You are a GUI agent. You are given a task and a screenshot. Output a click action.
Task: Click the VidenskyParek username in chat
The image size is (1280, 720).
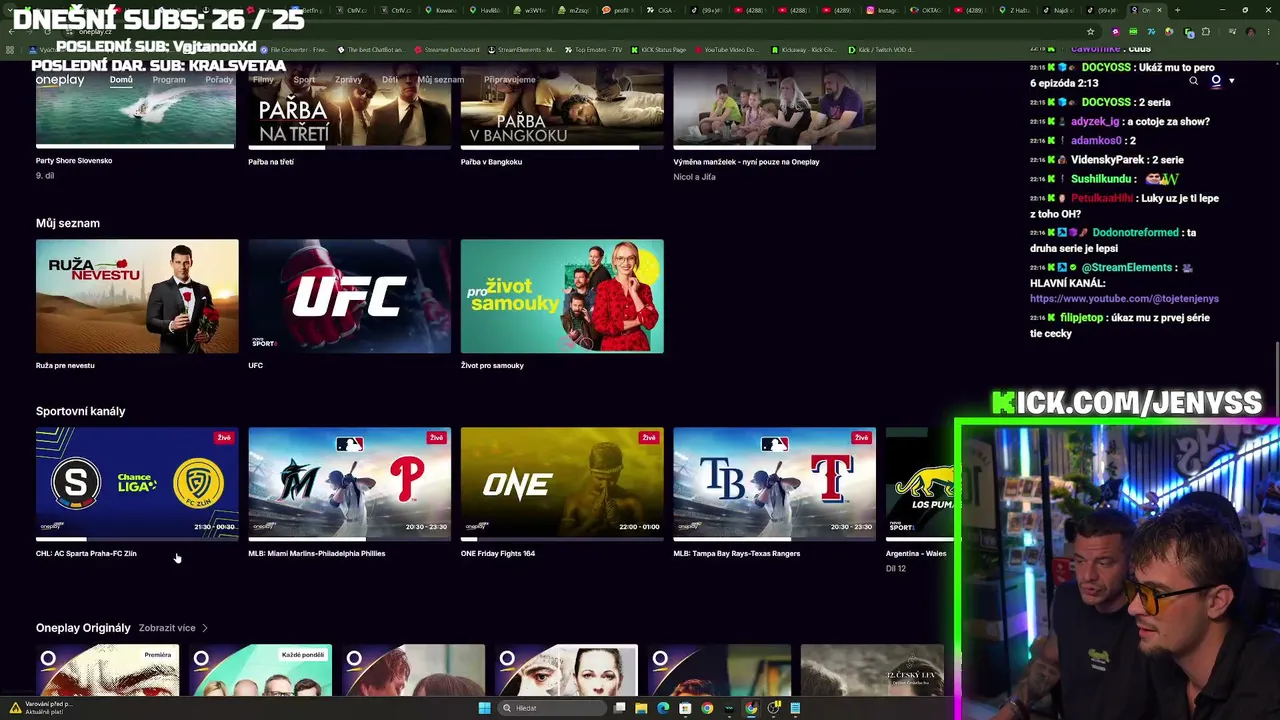pyautogui.click(x=1107, y=160)
